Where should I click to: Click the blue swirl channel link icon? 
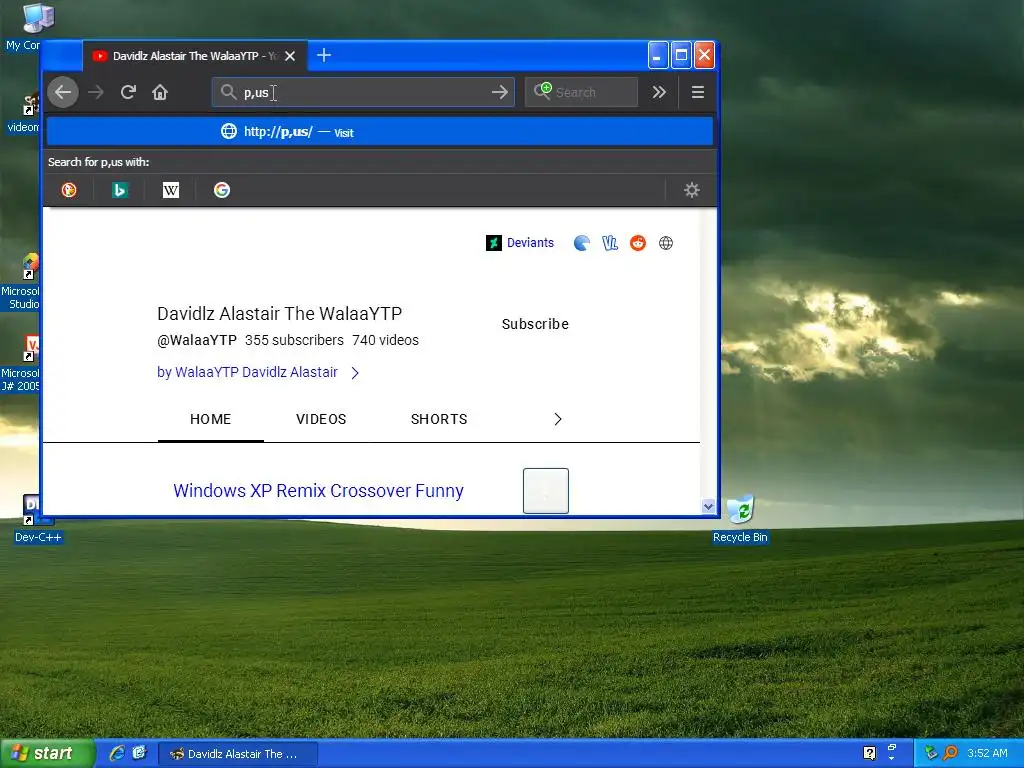pyautogui.click(x=581, y=243)
